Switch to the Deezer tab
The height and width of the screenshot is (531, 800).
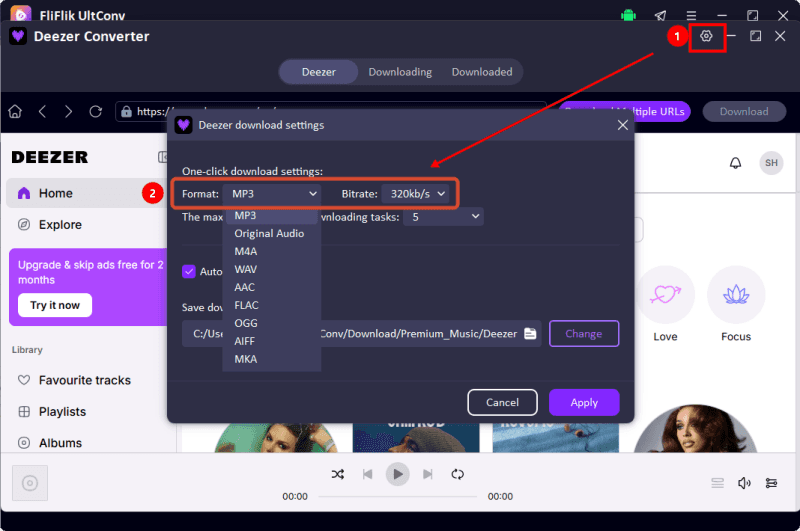pos(318,72)
